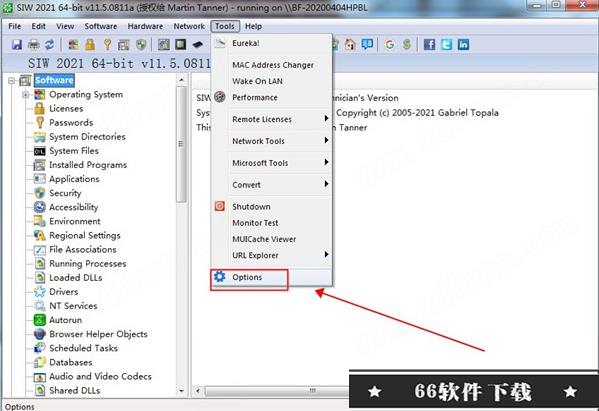Click the Print toolbar icon

tap(34, 45)
